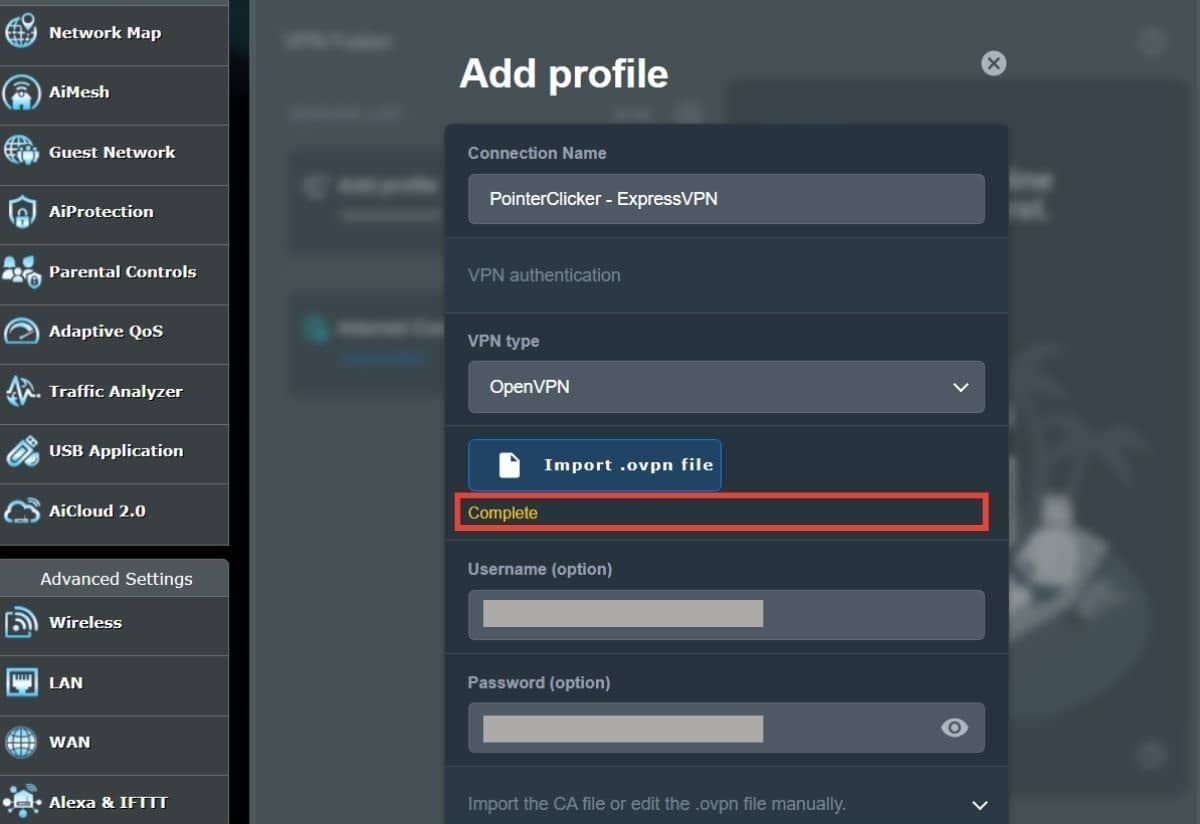Click the AiMesh router icon
This screenshot has height=824, width=1200.
click(21, 93)
